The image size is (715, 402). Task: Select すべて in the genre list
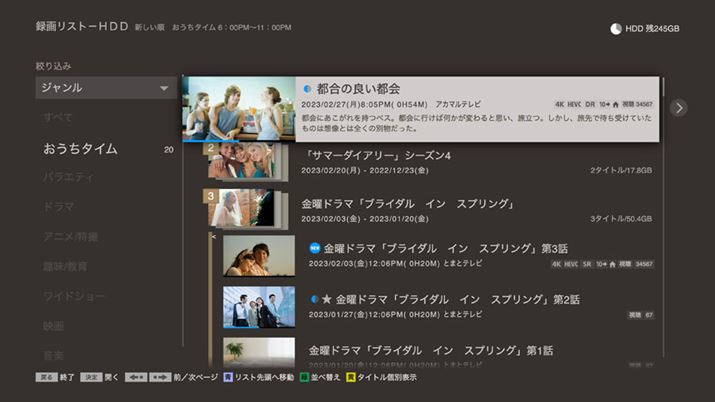[x=58, y=118]
